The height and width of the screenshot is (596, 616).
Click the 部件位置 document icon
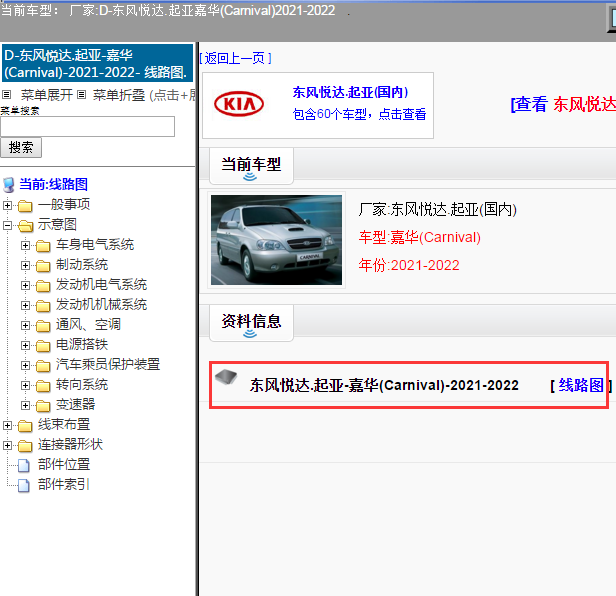(x=24, y=466)
